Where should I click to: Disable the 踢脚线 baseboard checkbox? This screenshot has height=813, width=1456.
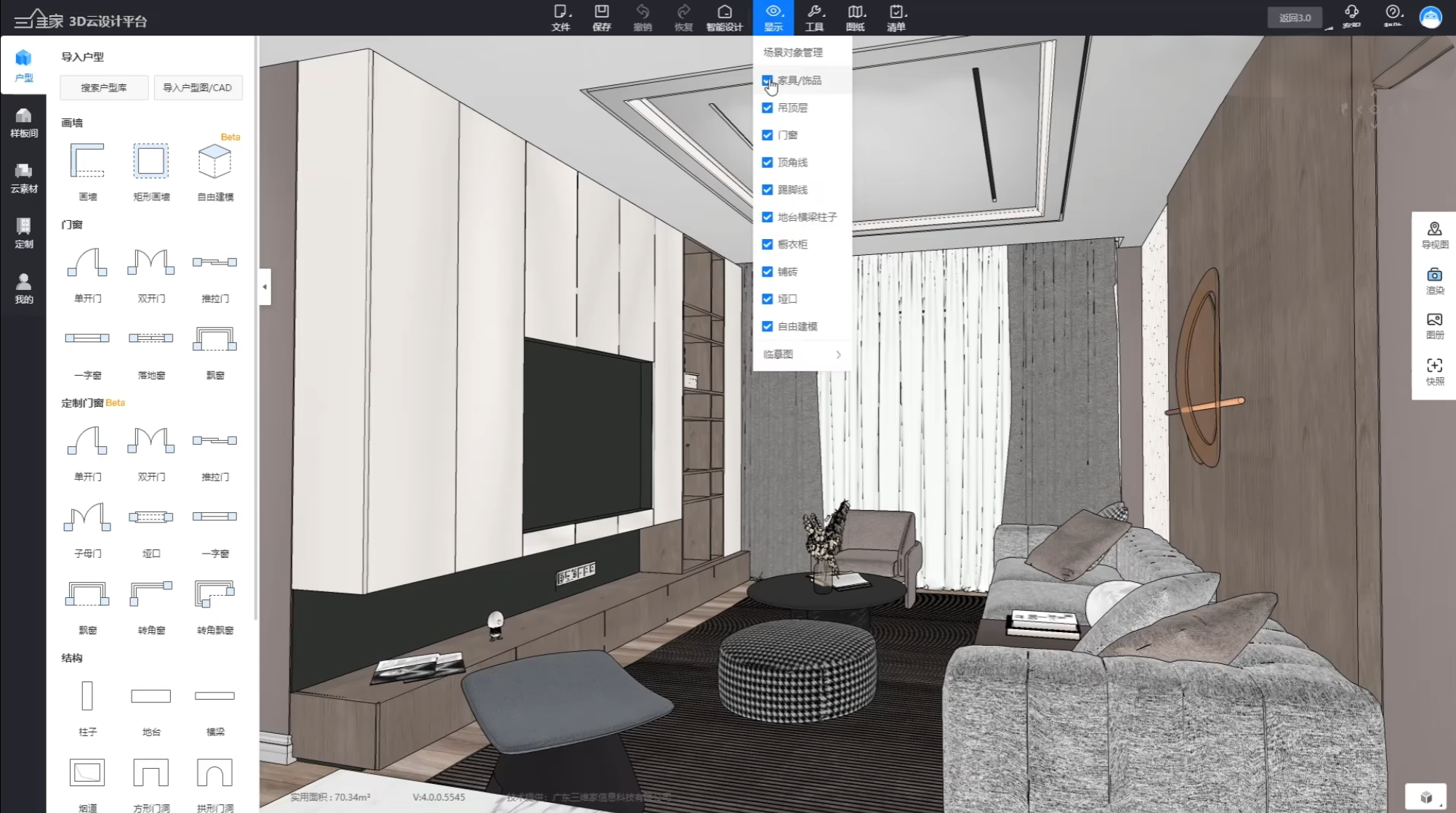(767, 190)
